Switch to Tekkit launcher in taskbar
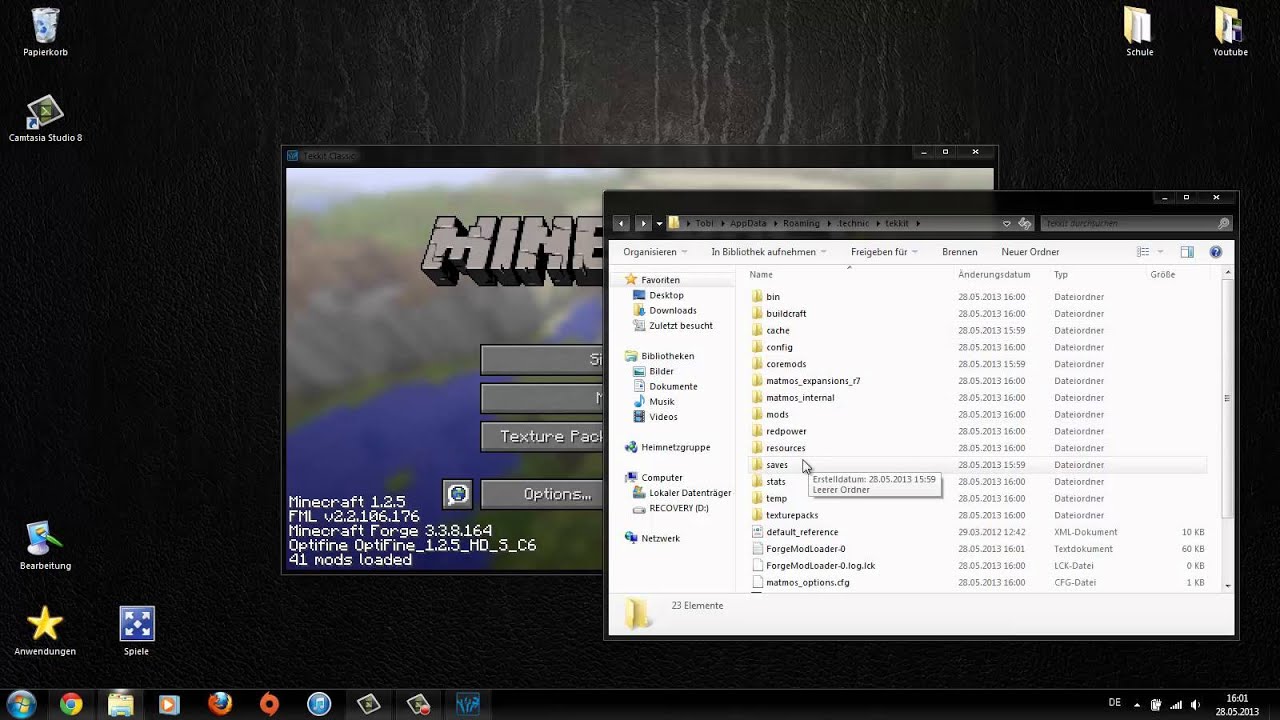 point(468,705)
